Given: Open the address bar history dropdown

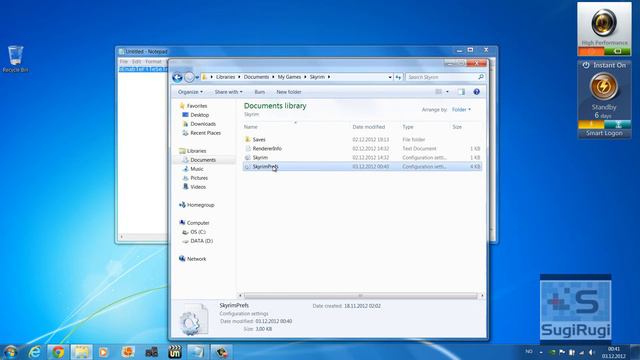Looking at the screenshot, I should coord(390,77).
